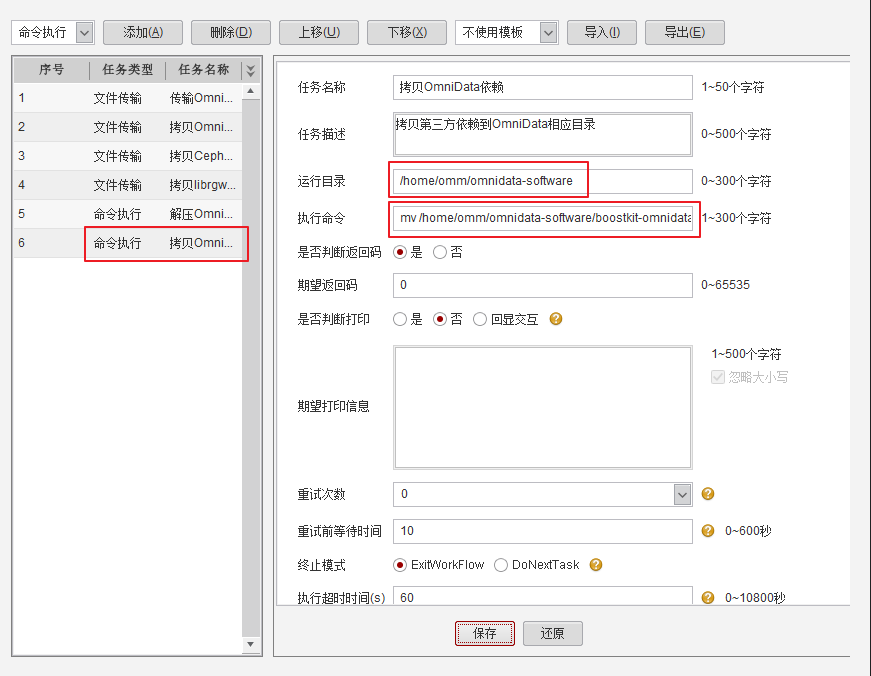Click 序号 column header

(51, 70)
